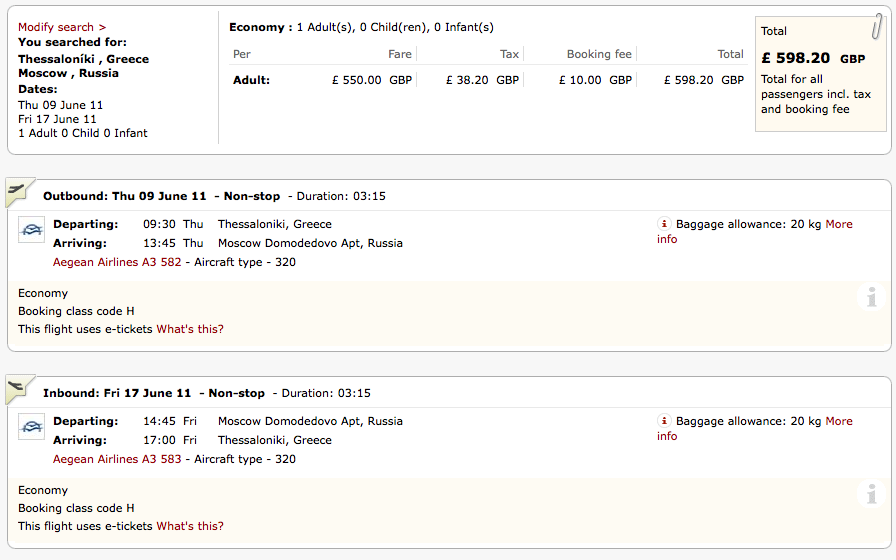Click the Aegean Airlines logo for inbound flight
This screenshot has width=896, height=560.
click(x=31, y=428)
